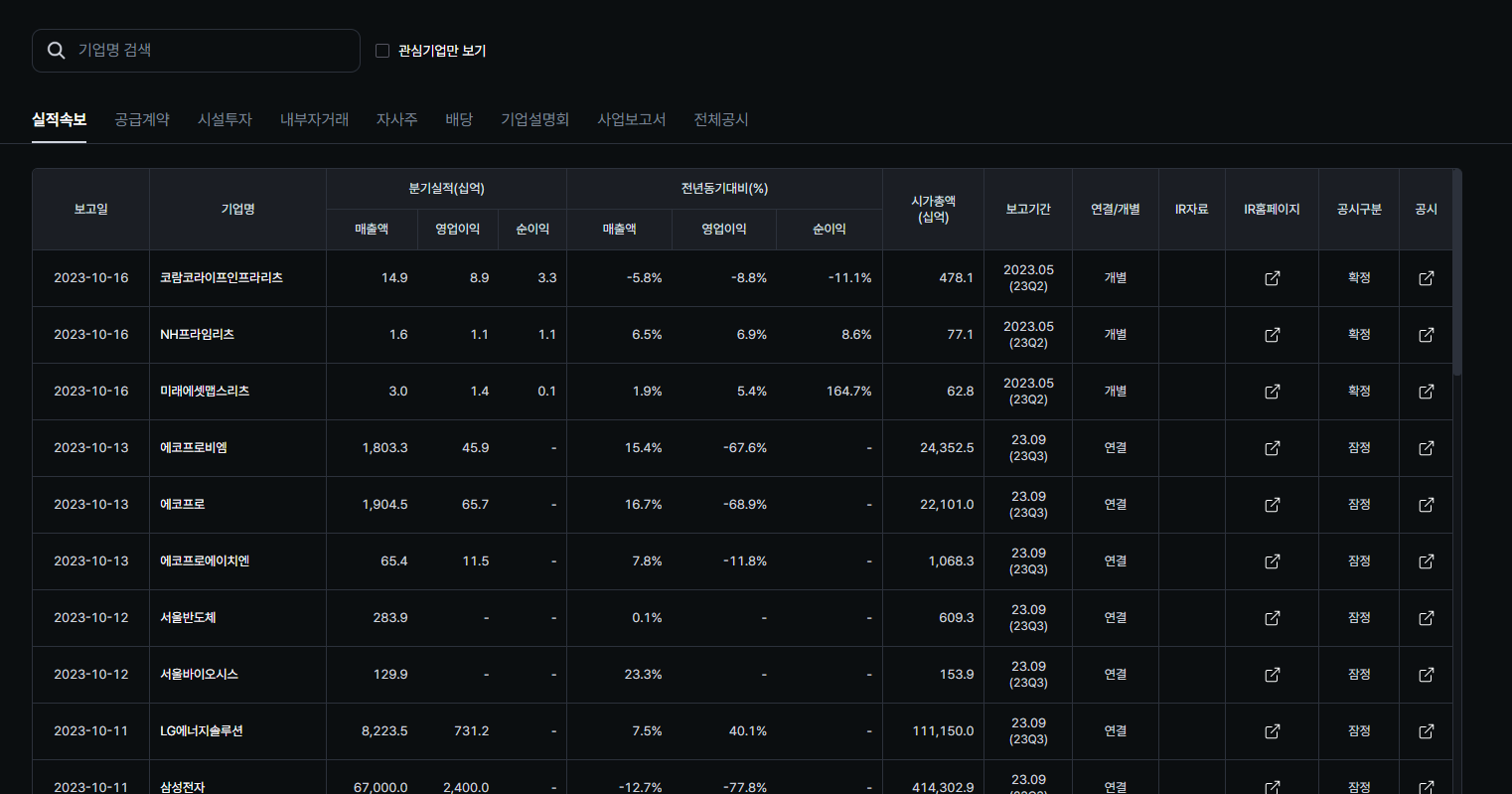Open IR homepage link for 서울반도체
Screen dimensions: 1512x794
click(1272, 618)
